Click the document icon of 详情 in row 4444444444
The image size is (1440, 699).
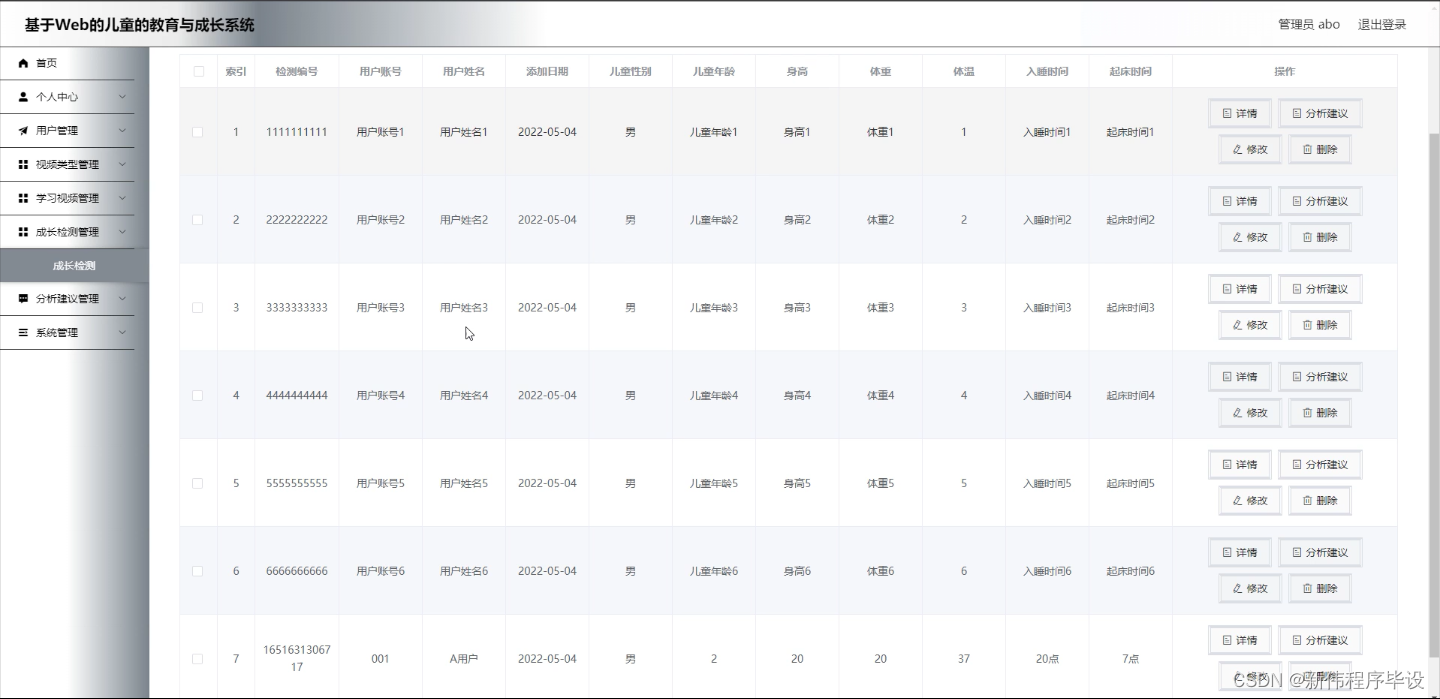click(x=1227, y=377)
